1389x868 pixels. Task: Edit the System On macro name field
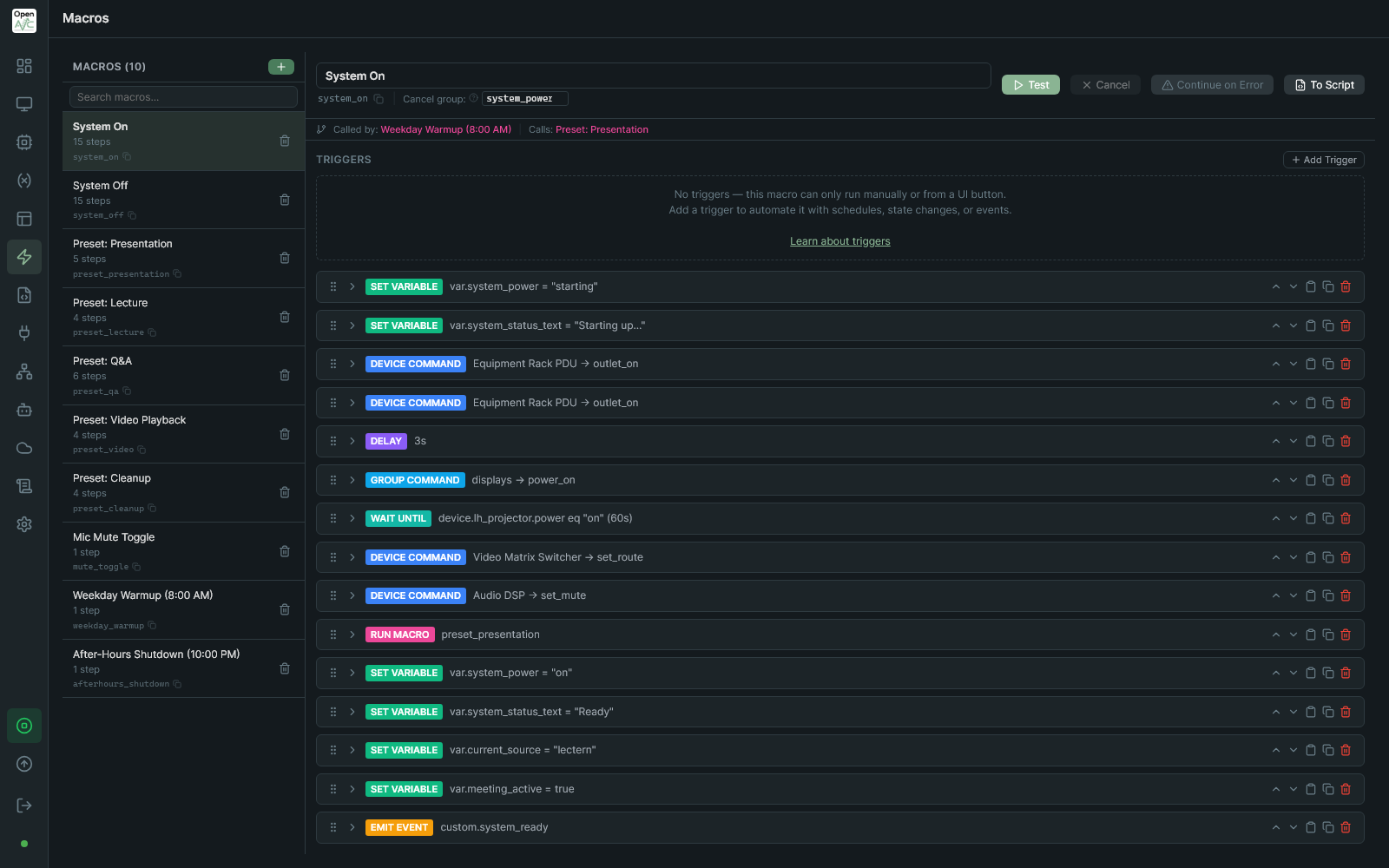pos(653,76)
